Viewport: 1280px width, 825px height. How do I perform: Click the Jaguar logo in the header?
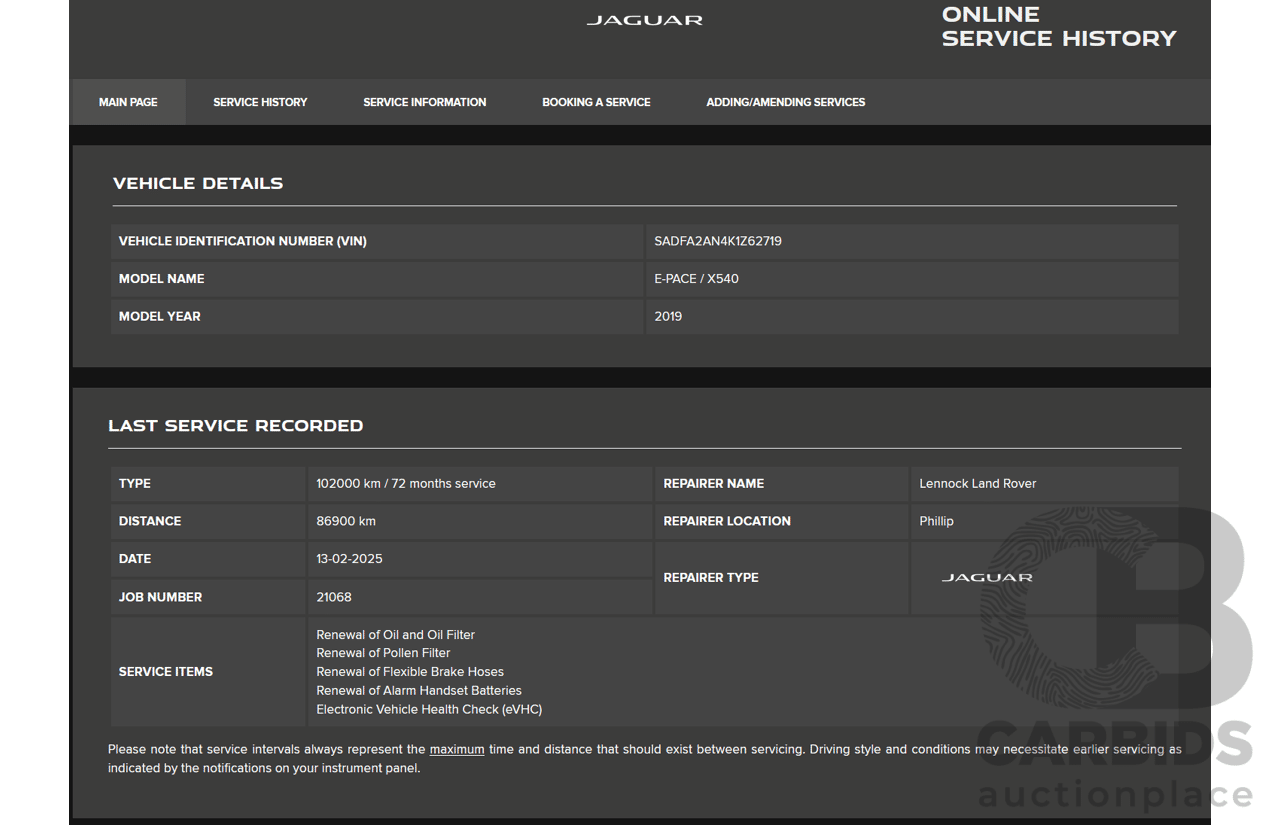(644, 20)
